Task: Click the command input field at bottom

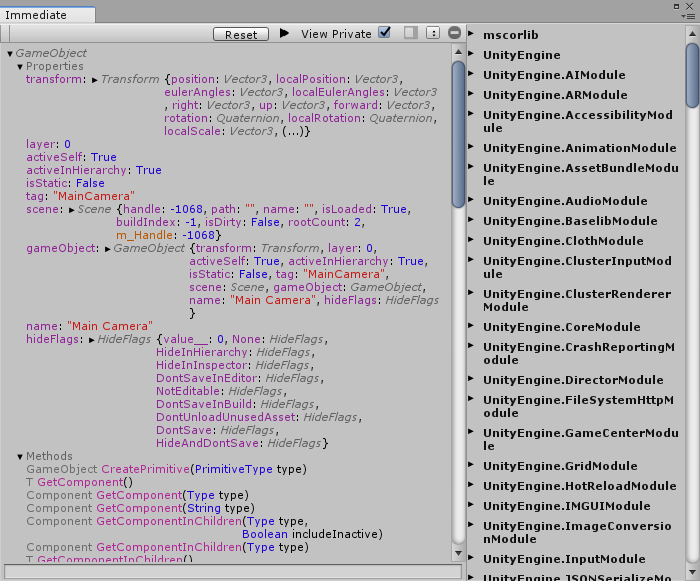Action: [x=233, y=572]
